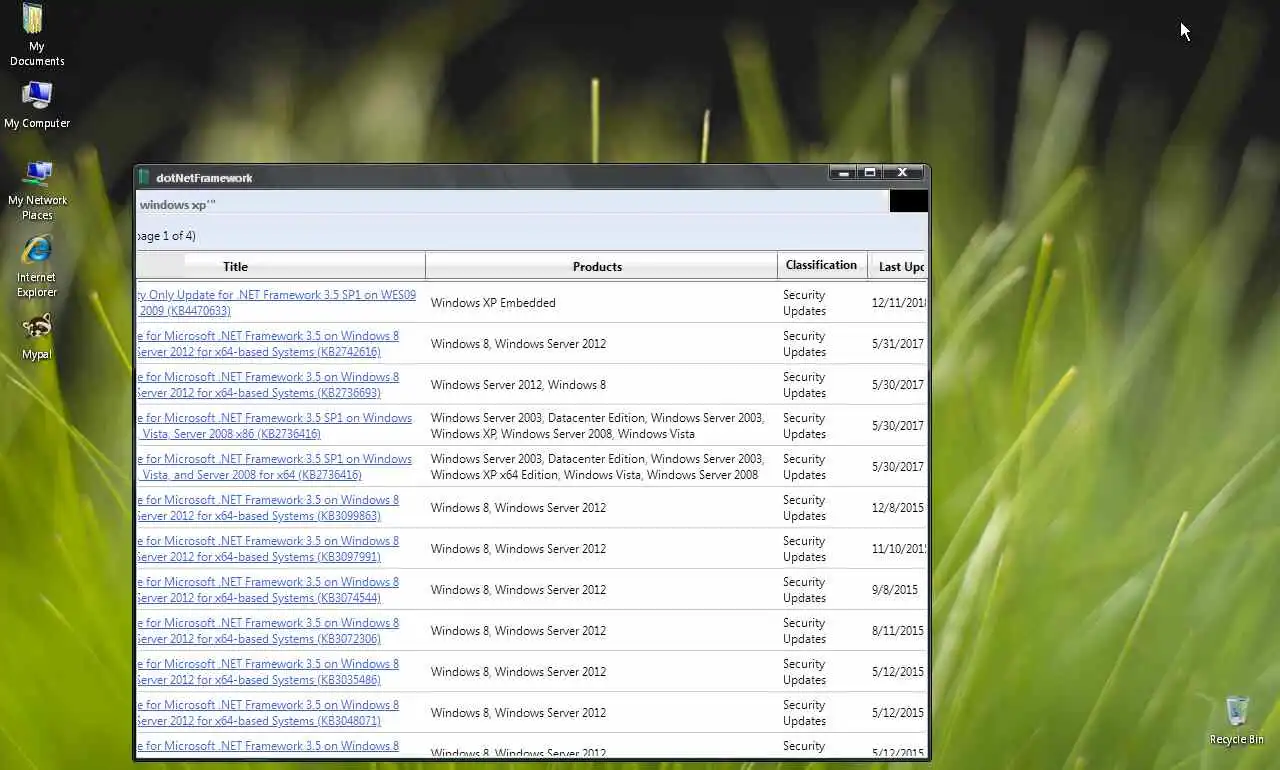Maximize the dotNetFramework window
Screen dimensions: 1280x770
coord(870,173)
